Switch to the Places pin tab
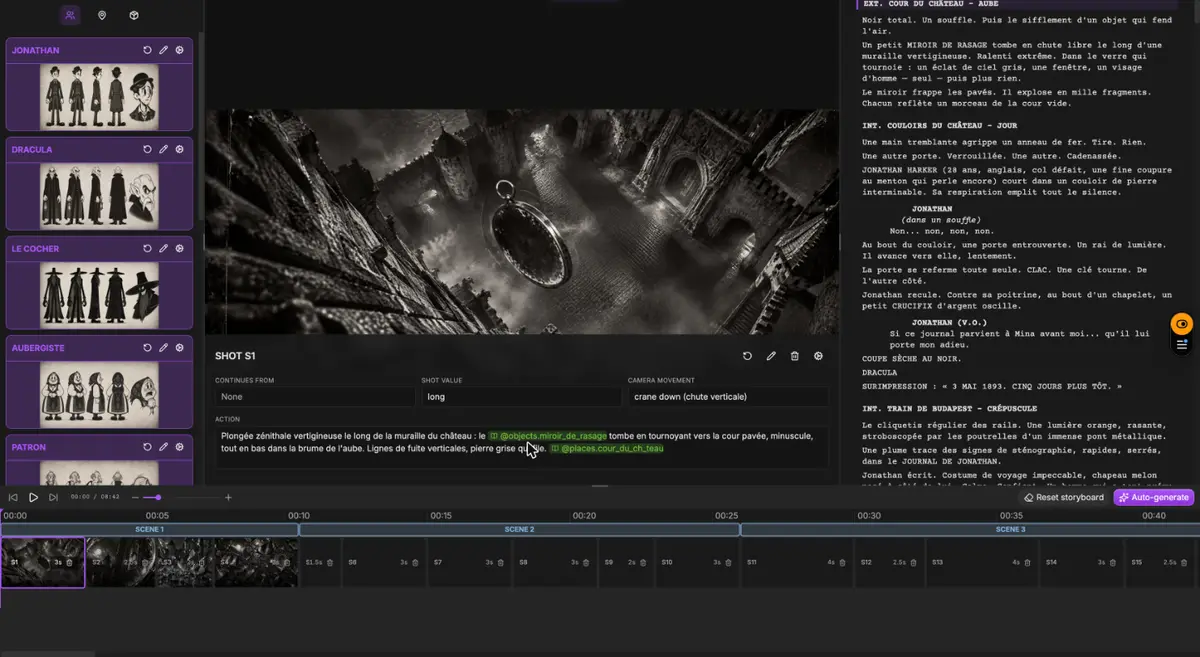This screenshot has width=1200, height=657. (101, 16)
